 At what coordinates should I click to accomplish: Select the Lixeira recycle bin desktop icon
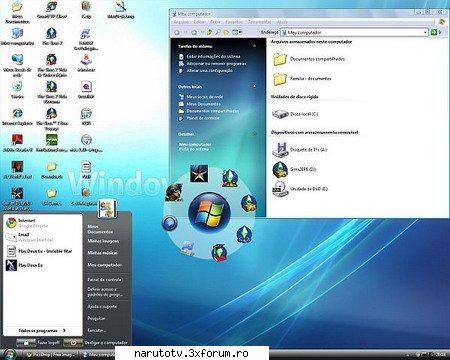tap(17, 90)
